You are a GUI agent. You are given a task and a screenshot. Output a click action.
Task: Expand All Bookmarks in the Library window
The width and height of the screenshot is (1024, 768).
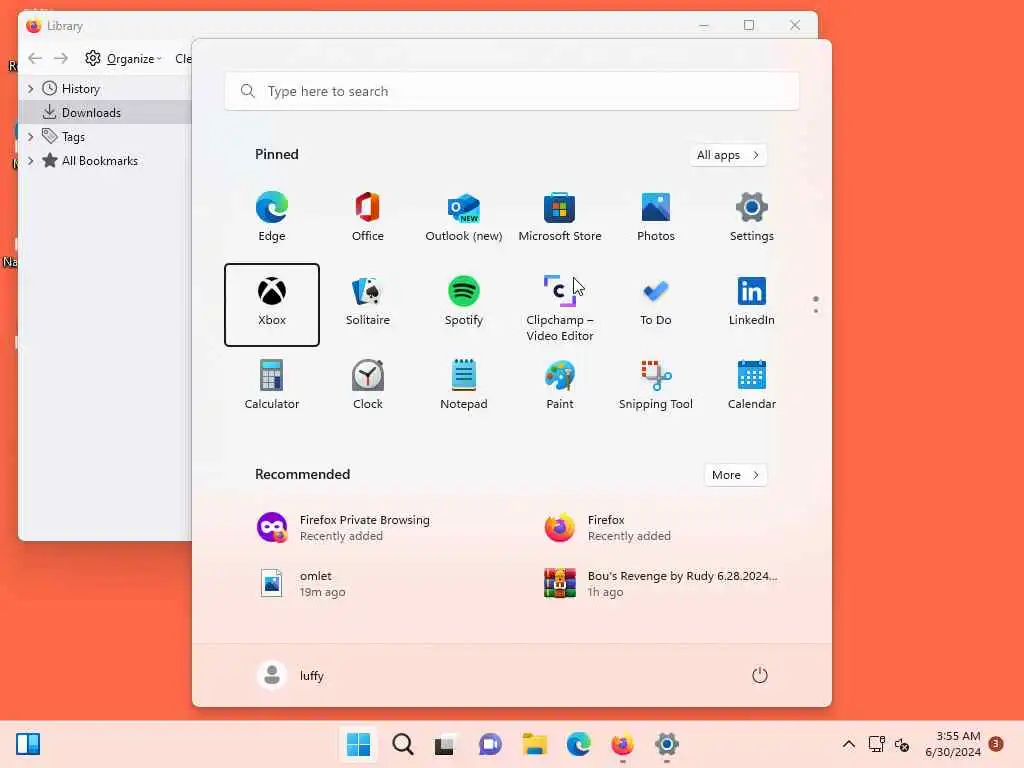(x=30, y=161)
